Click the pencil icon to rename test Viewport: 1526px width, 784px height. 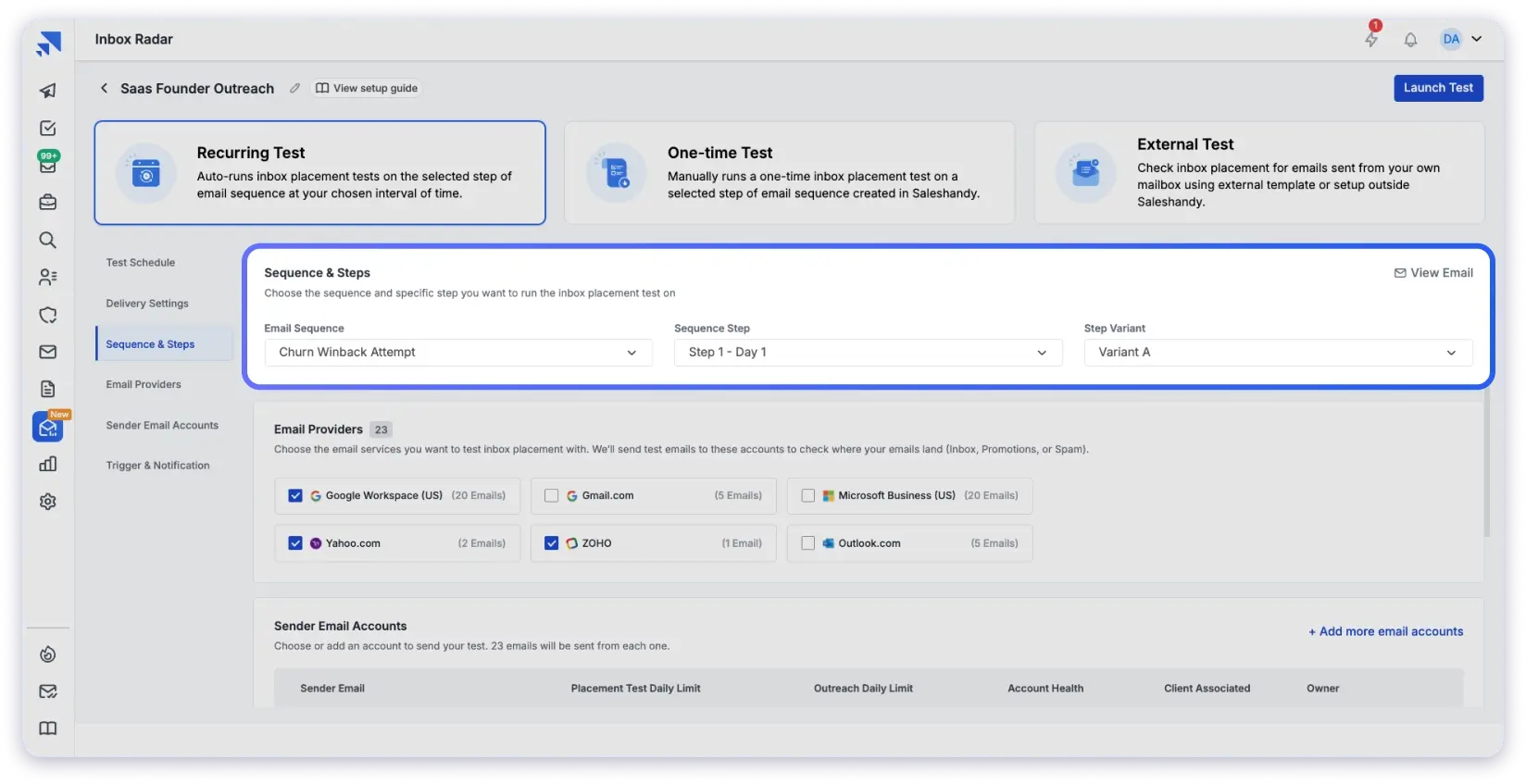tap(294, 89)
